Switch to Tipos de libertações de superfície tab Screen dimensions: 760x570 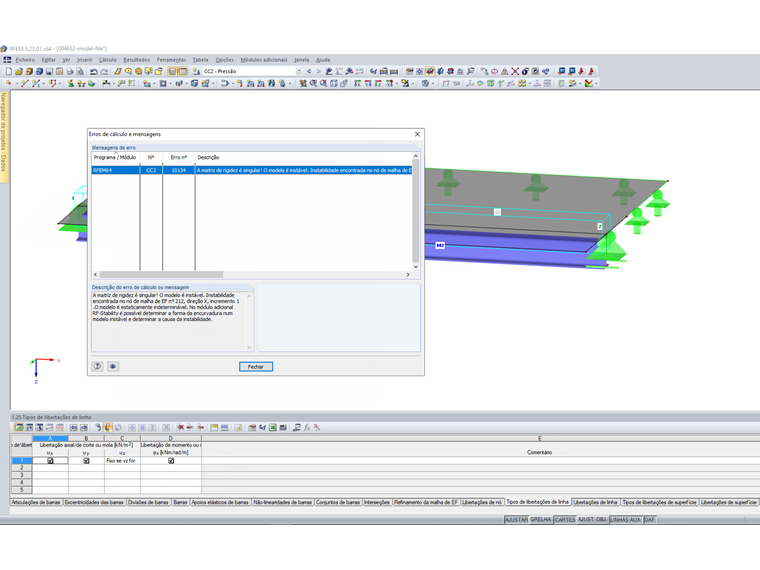(659, 502)
